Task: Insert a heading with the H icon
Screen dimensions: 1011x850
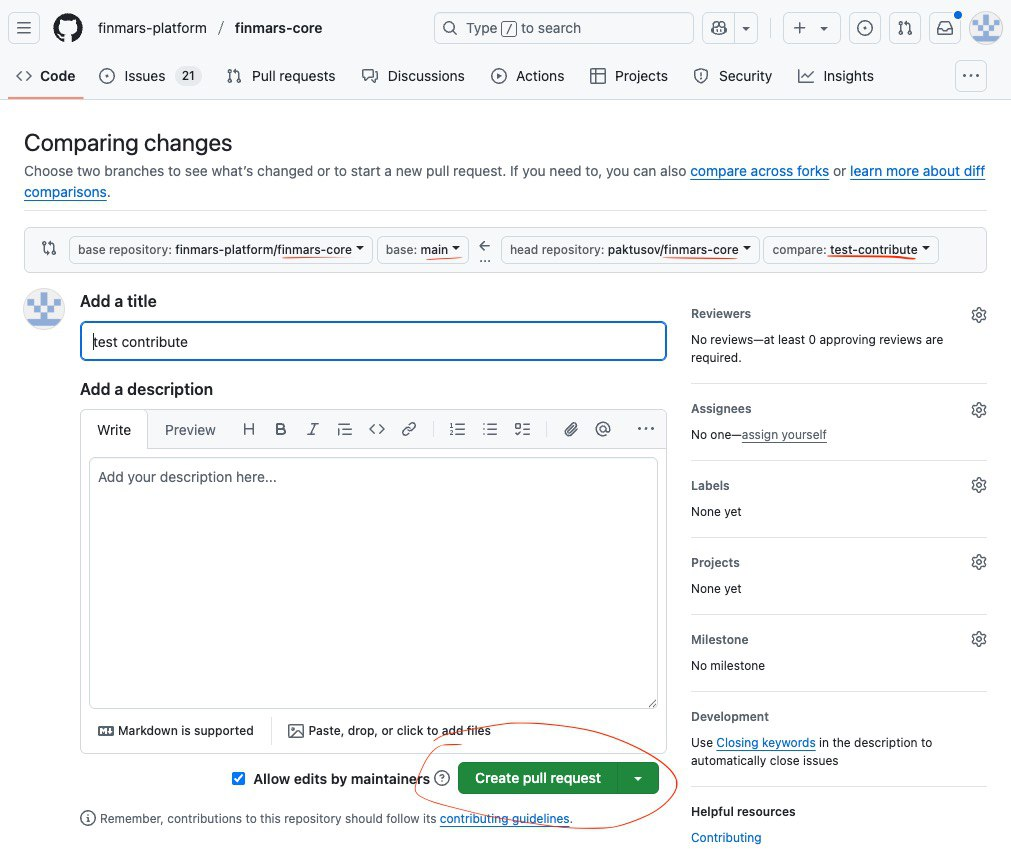Action: coord(248,430)
